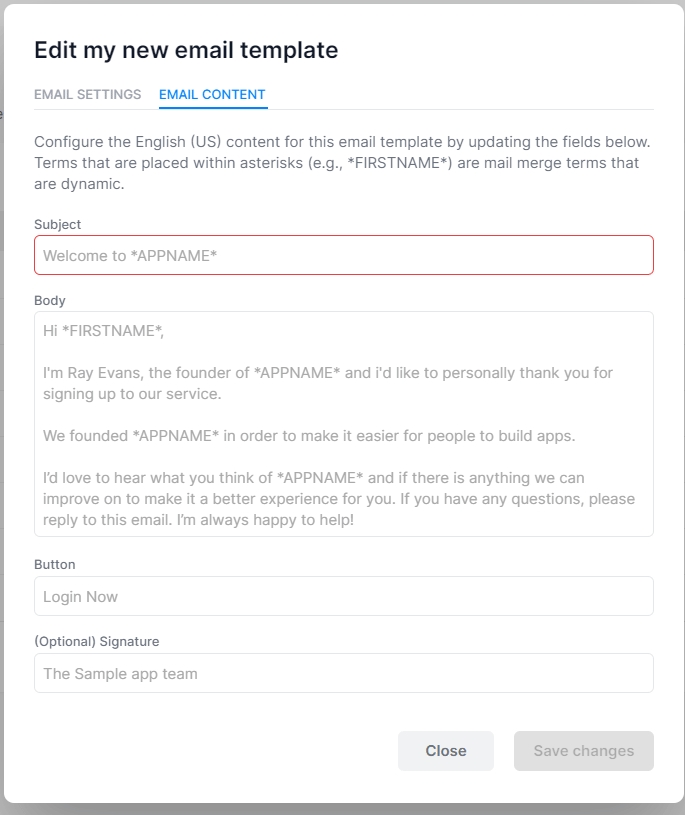The image size is (685, 815).
Task: Click the "Hi *FIRSTNAME*," line in Body
Action: [103, 330]
